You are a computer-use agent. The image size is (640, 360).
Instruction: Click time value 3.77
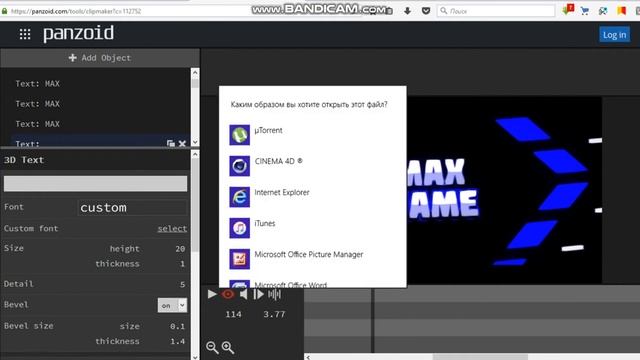(274, 314)
